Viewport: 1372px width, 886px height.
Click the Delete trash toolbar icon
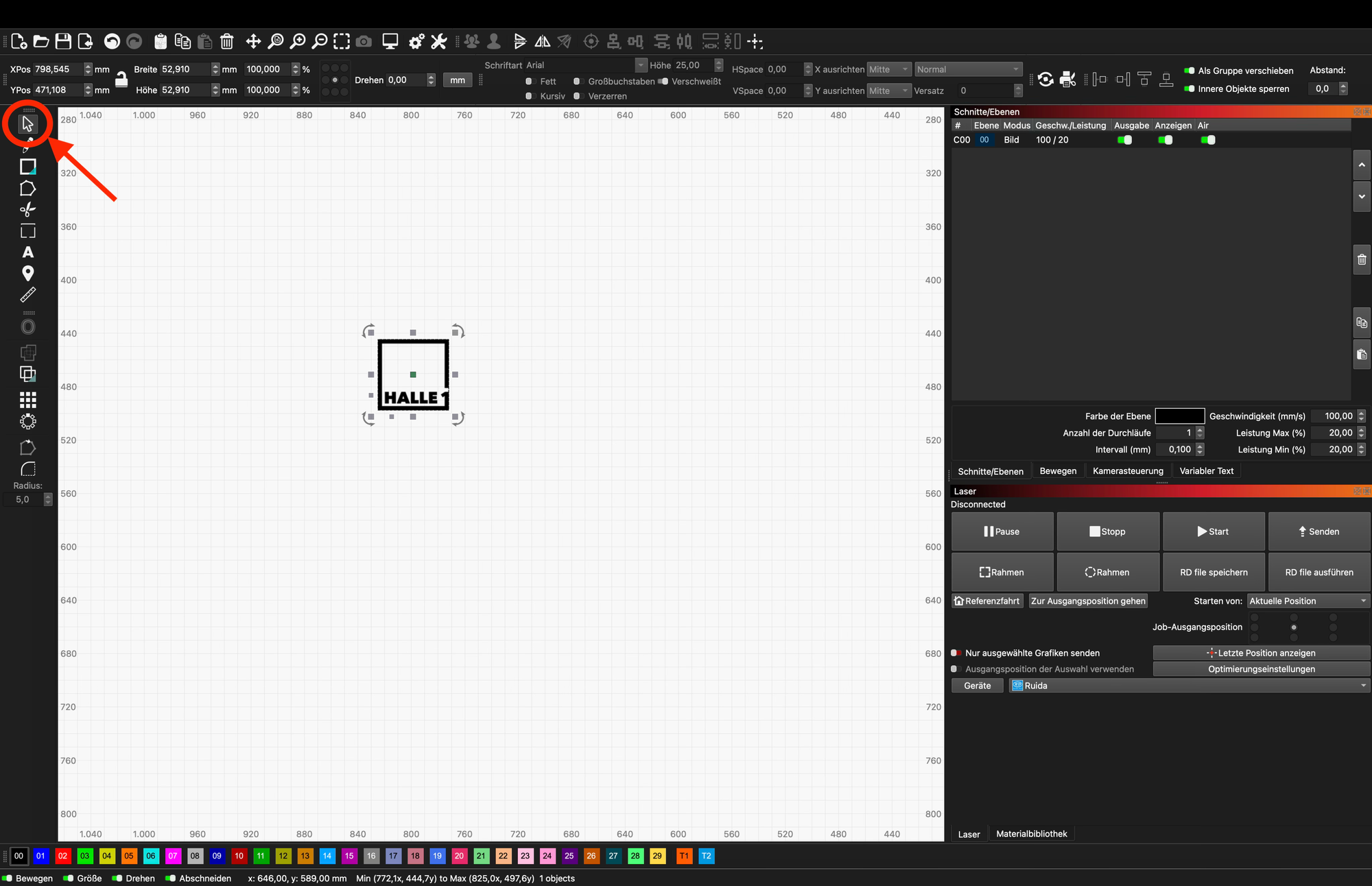click(x=227, y=42)
